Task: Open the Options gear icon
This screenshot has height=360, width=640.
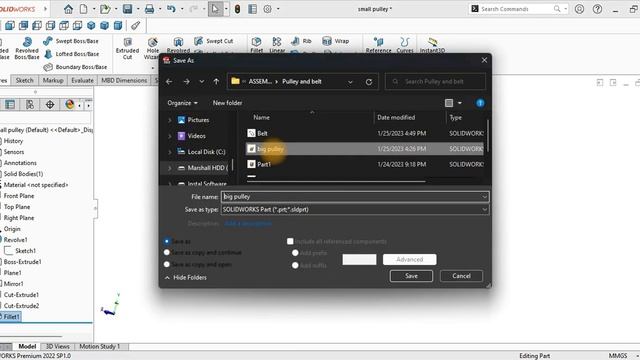Action: (267, 9)
